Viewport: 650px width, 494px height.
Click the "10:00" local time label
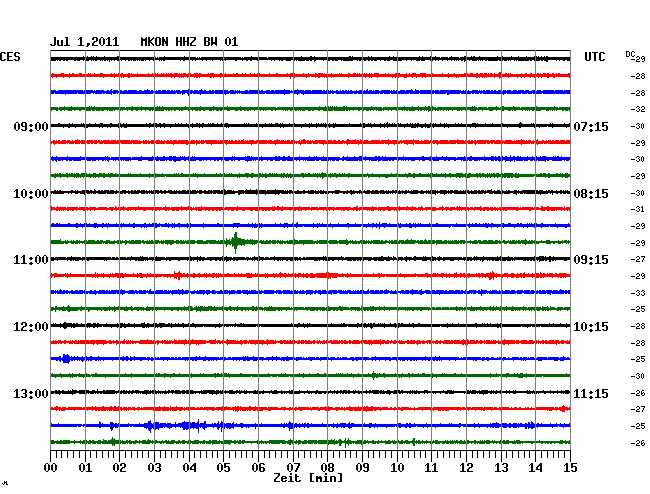pyautogui.click(x=31, y=194)
